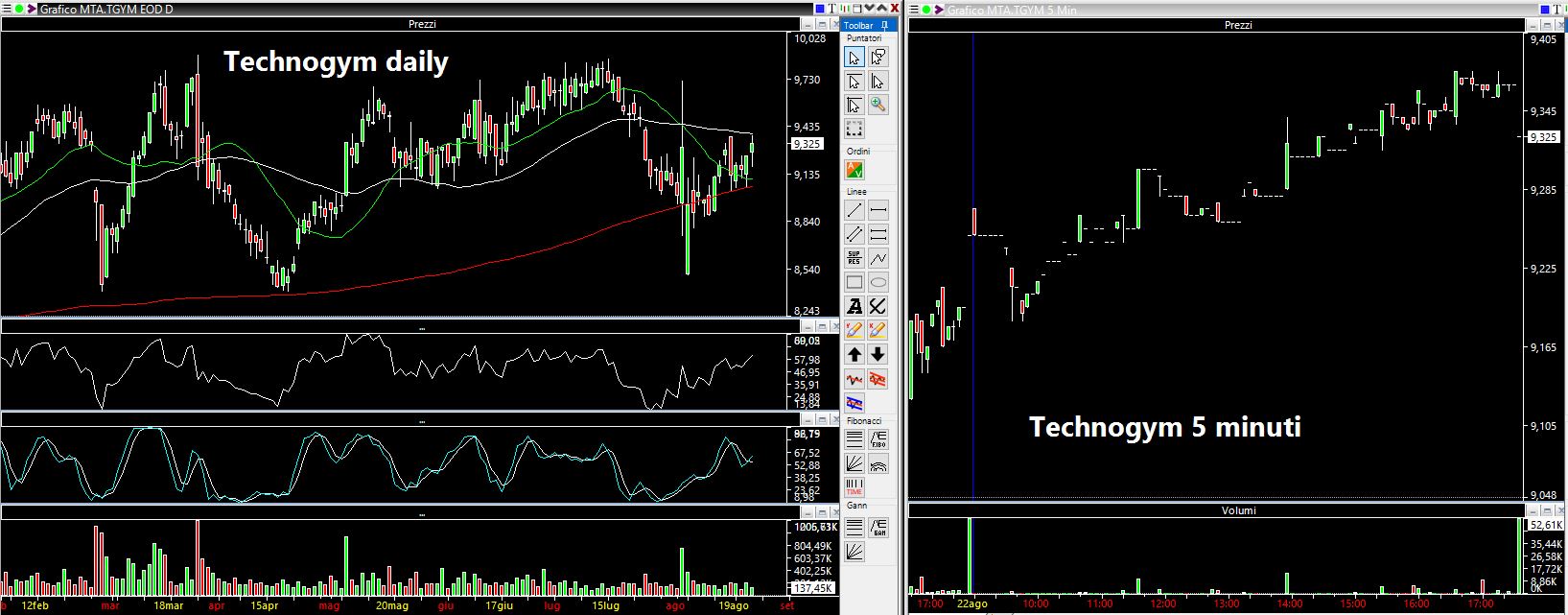This screenshot has height=615, width=1568.
Task: Click the pencil with X marker tool
Action: coord(878,330)
